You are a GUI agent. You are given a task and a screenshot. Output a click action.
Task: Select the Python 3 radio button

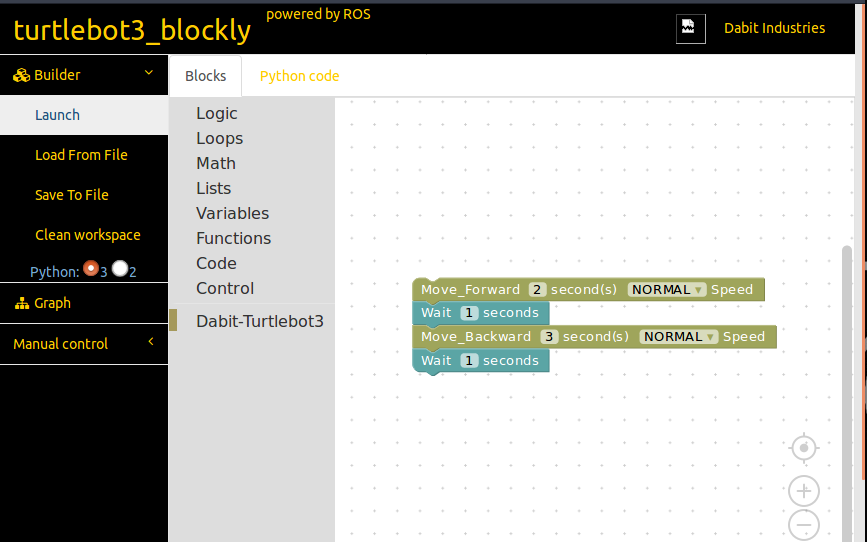tap(91, 269)
